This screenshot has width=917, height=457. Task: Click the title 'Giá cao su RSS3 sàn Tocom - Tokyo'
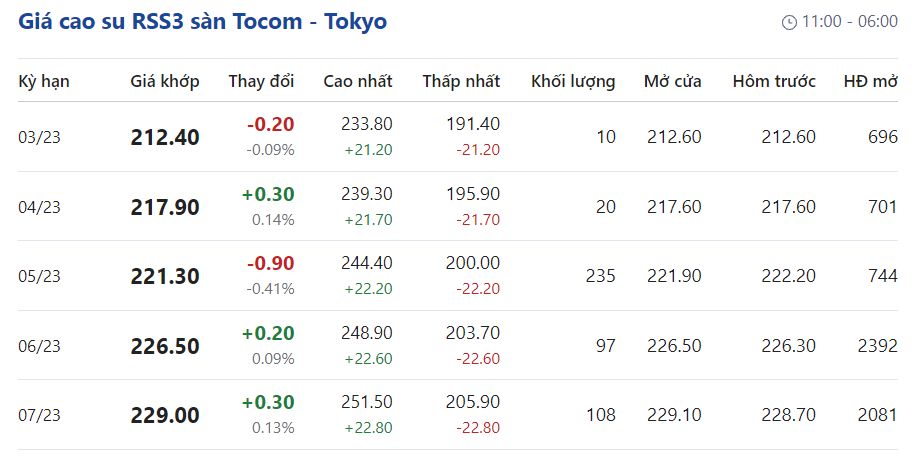click(x=203, y=21)
